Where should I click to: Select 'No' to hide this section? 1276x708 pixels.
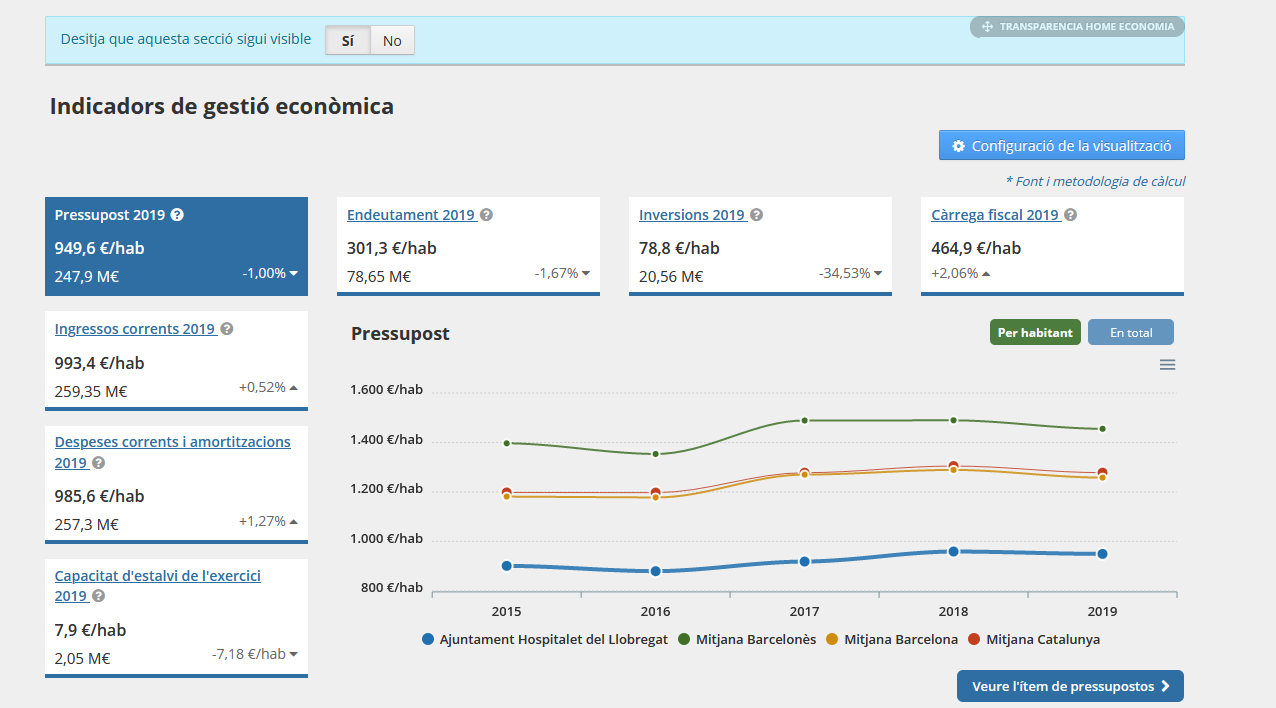pyautogui.click(x=392, y=41)
